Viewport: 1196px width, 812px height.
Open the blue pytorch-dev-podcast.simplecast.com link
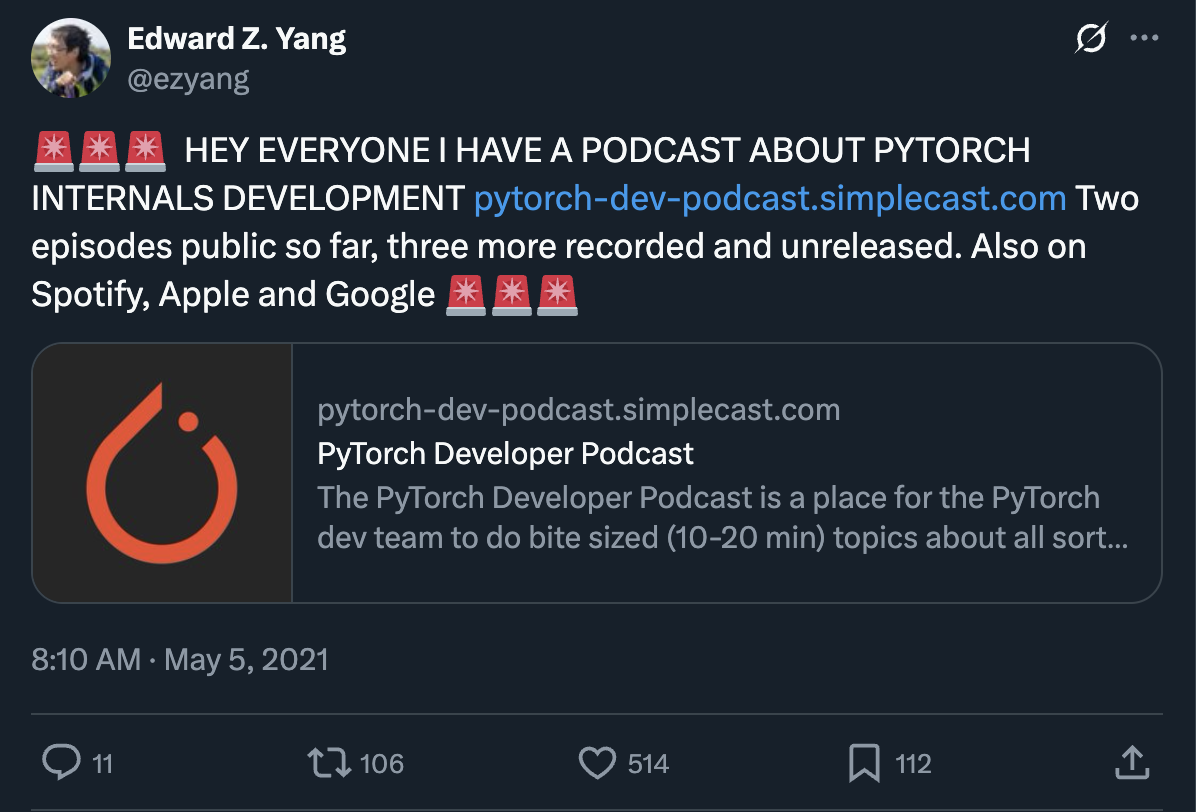point(770,198)
